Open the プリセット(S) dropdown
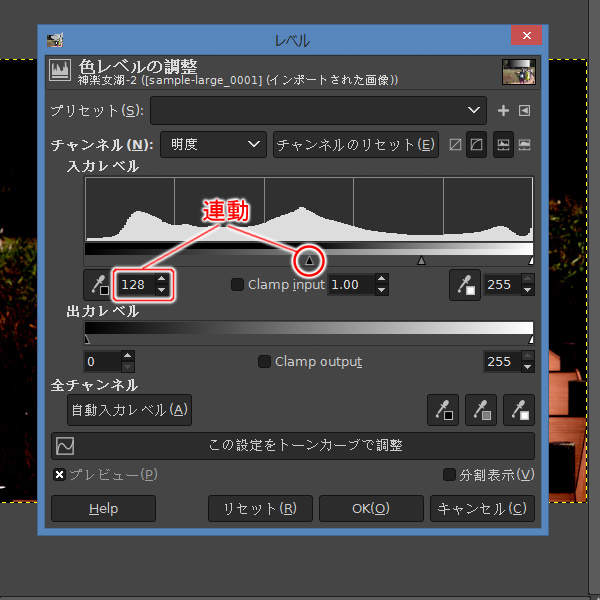The image size is (600, 600). (x=318, y=111)
